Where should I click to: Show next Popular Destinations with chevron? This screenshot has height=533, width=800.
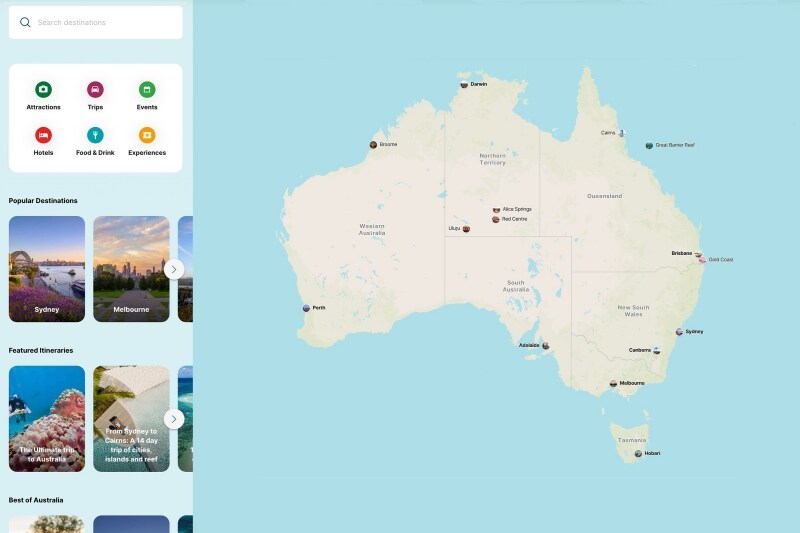pos(174,269)
